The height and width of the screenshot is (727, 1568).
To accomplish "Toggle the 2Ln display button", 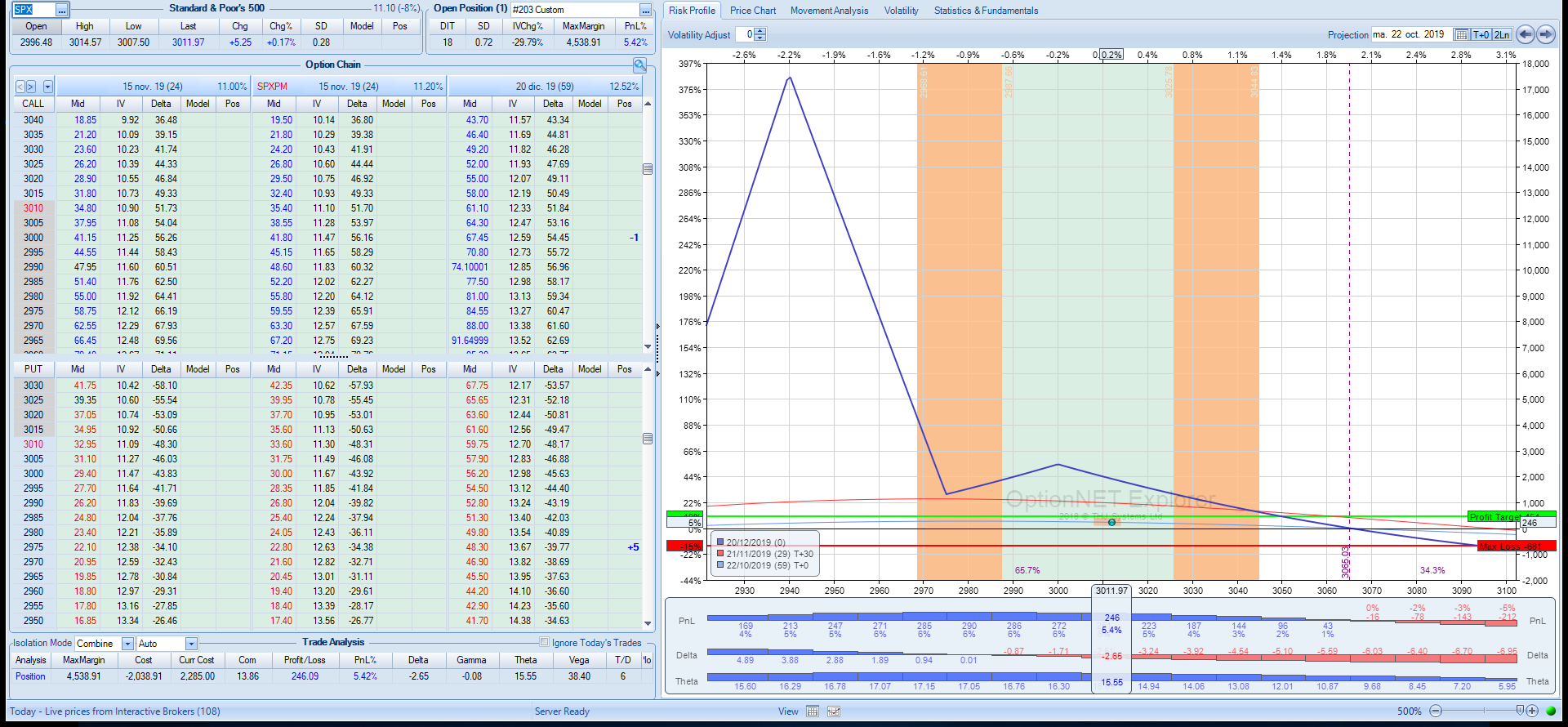I will coord(1502,34).
